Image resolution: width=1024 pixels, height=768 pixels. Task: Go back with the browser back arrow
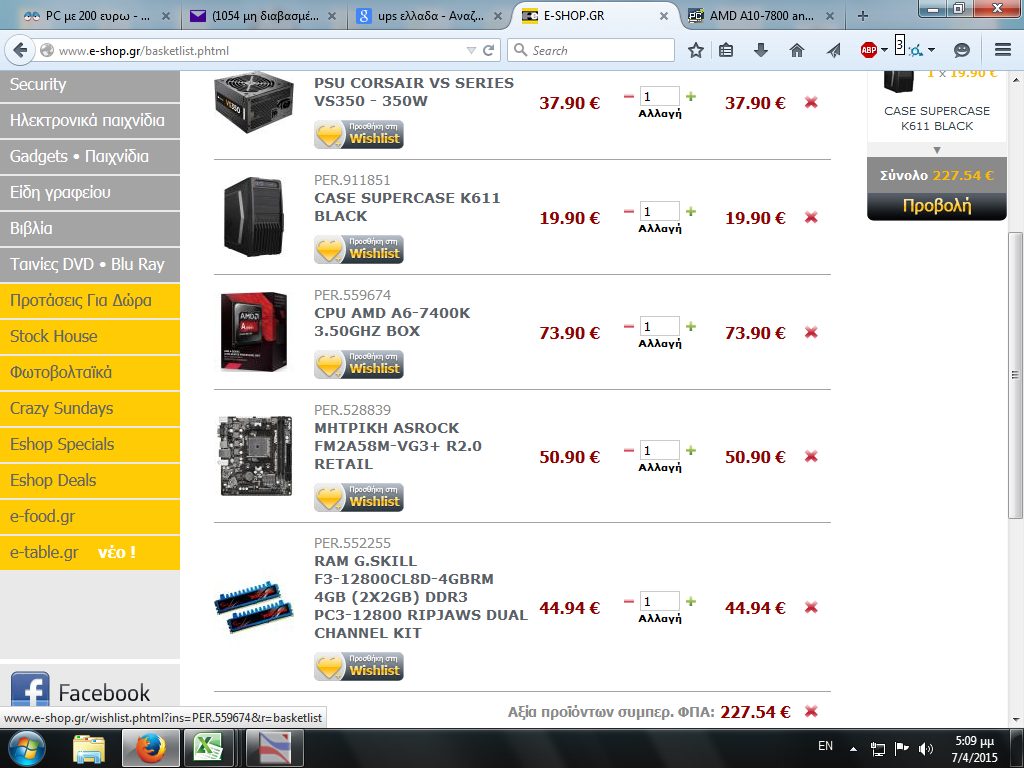(x=20, y=50)
